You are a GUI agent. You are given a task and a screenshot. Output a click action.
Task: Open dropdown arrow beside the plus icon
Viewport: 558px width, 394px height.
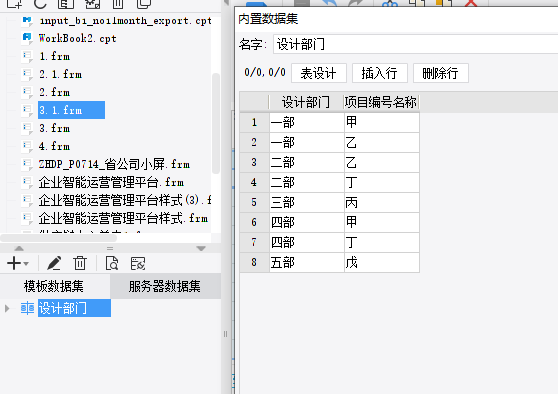26,264
